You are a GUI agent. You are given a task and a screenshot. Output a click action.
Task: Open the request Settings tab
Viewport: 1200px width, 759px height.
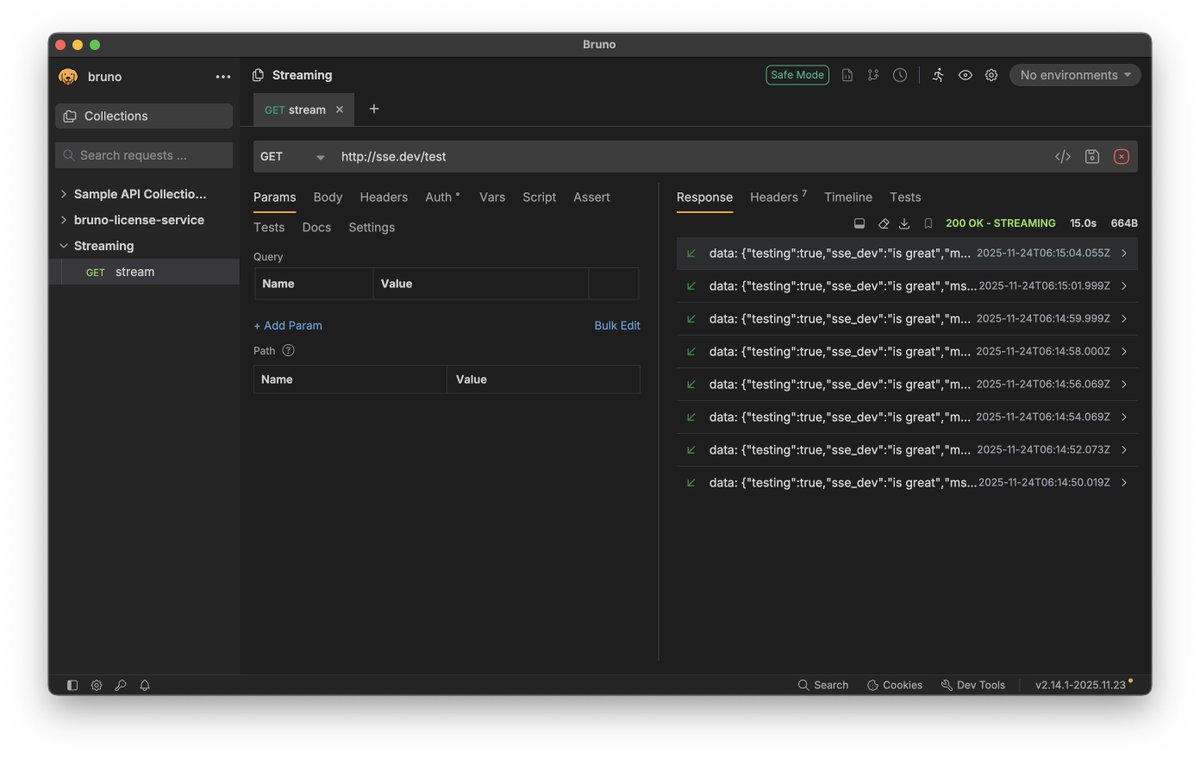click(371, 227)
